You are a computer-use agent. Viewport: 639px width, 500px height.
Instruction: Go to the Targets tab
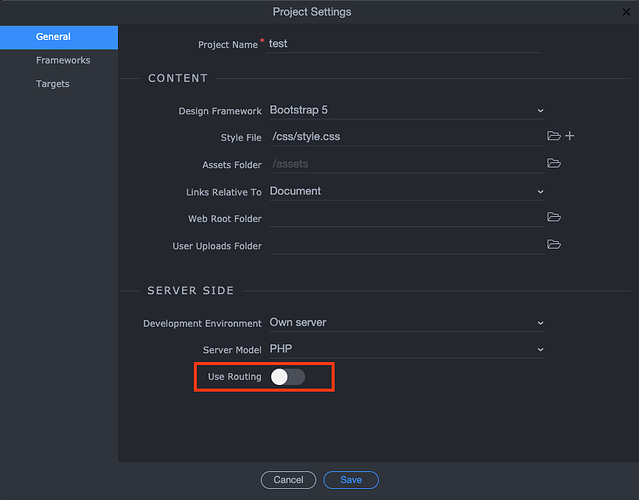pyautogui.click(x=59, y=84)
